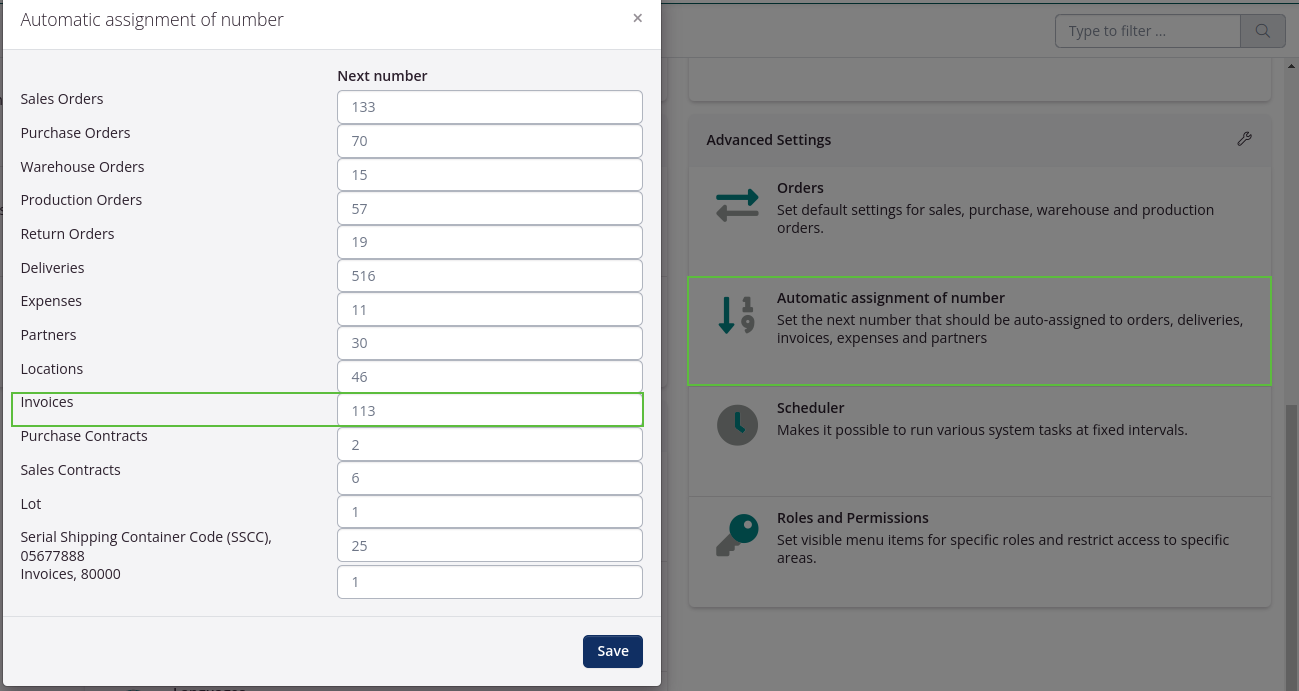Image resolution: width=1299 pixels, height=691 pixels.
Task: Close the Automatic assignment dialog
Action: point(637,18)
